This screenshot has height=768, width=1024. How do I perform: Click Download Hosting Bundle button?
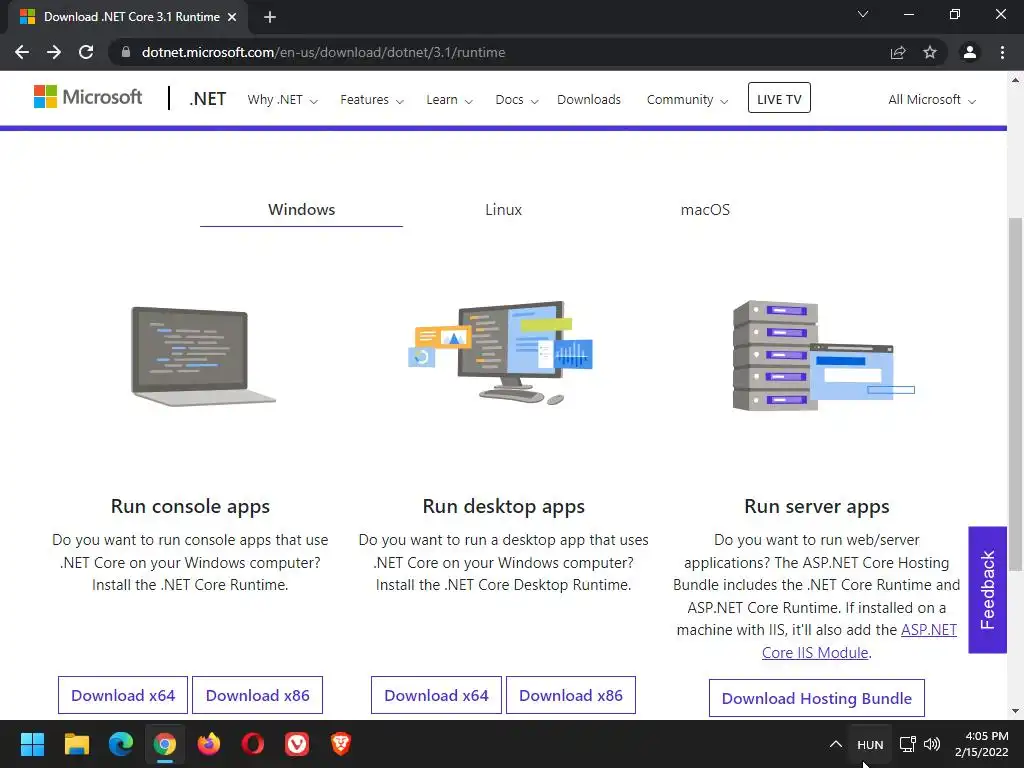816,698
